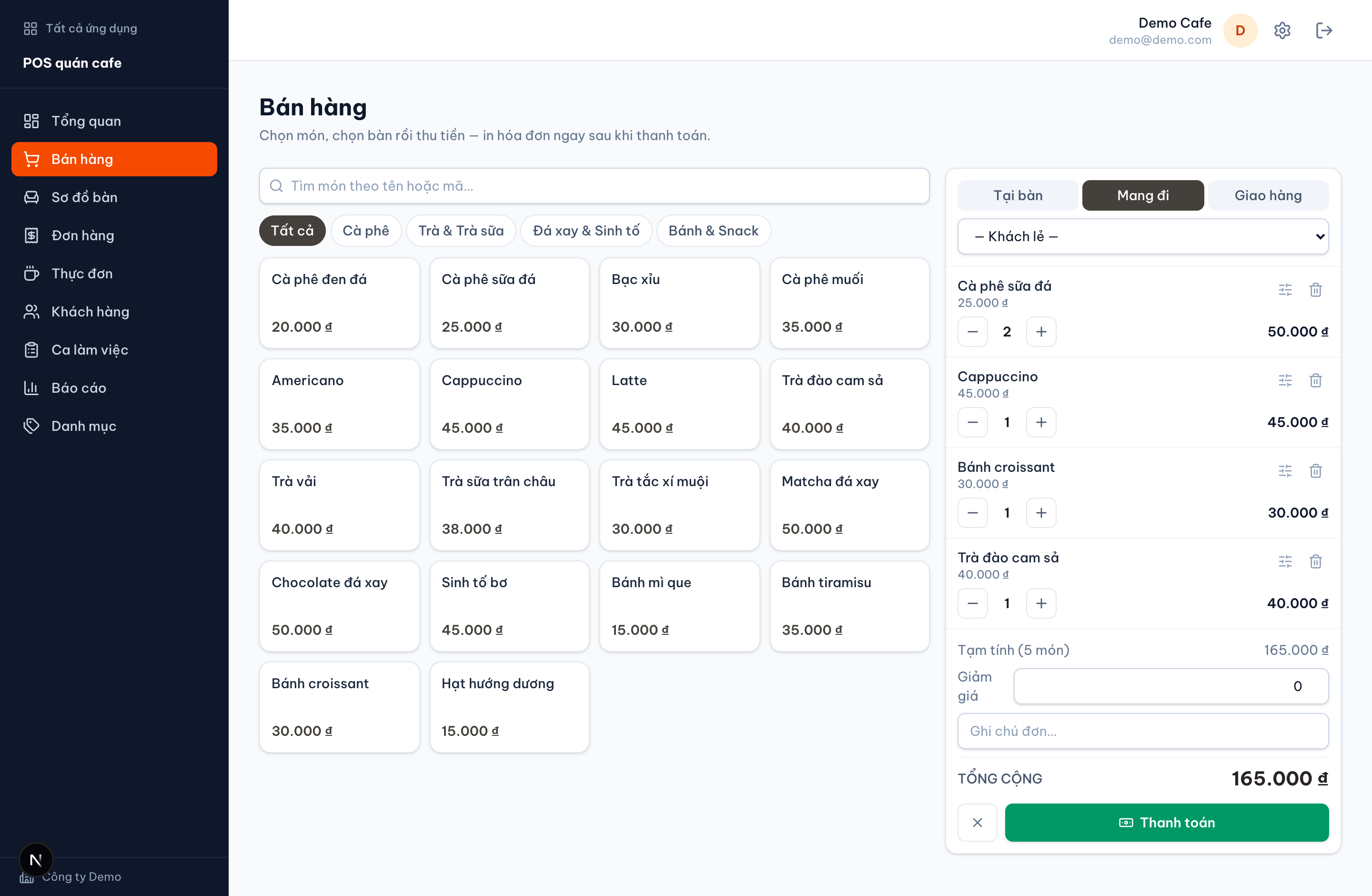
Task: Delete Trà đào cam sả from cart
Action: (1315, 561)
